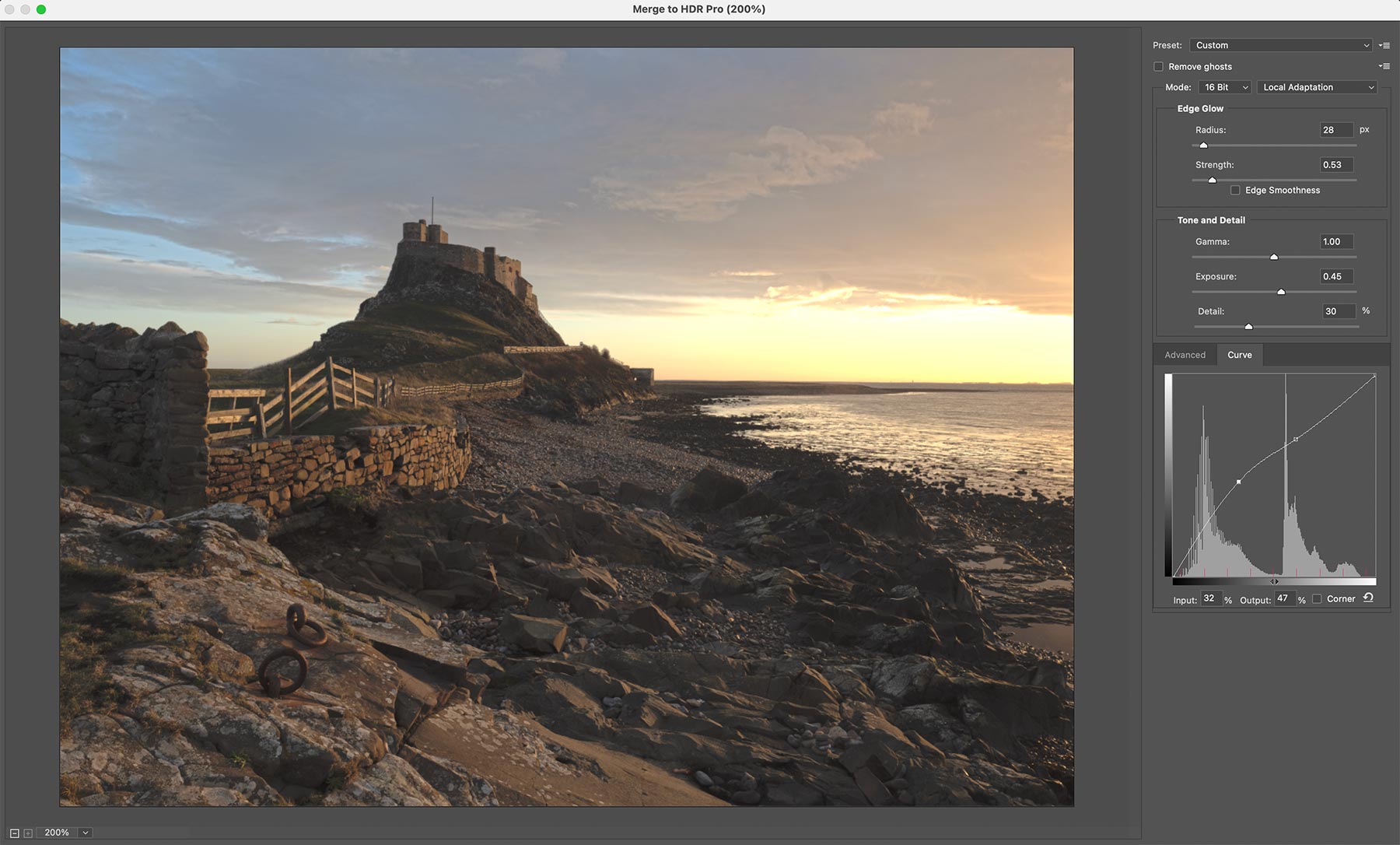Enable the Remove ghosts checkbox

tap(1158, 67)
